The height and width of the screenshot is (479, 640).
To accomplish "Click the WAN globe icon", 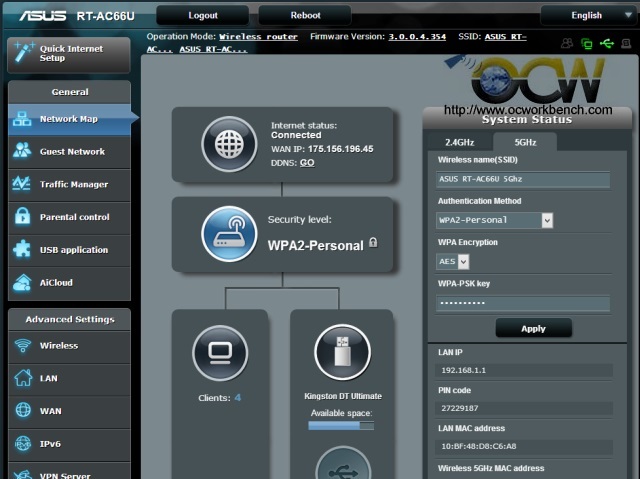I will coord(23,410).
